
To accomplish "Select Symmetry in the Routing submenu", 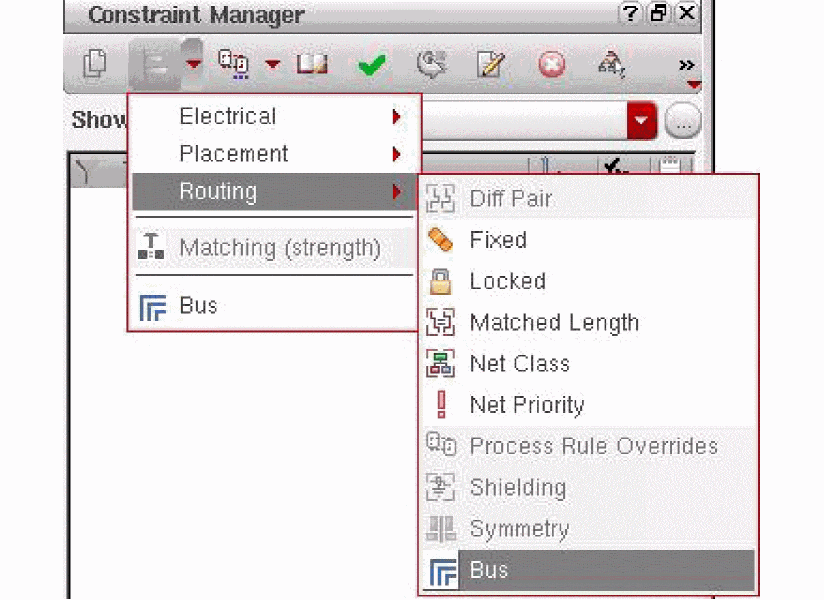I will click(589, 529).
